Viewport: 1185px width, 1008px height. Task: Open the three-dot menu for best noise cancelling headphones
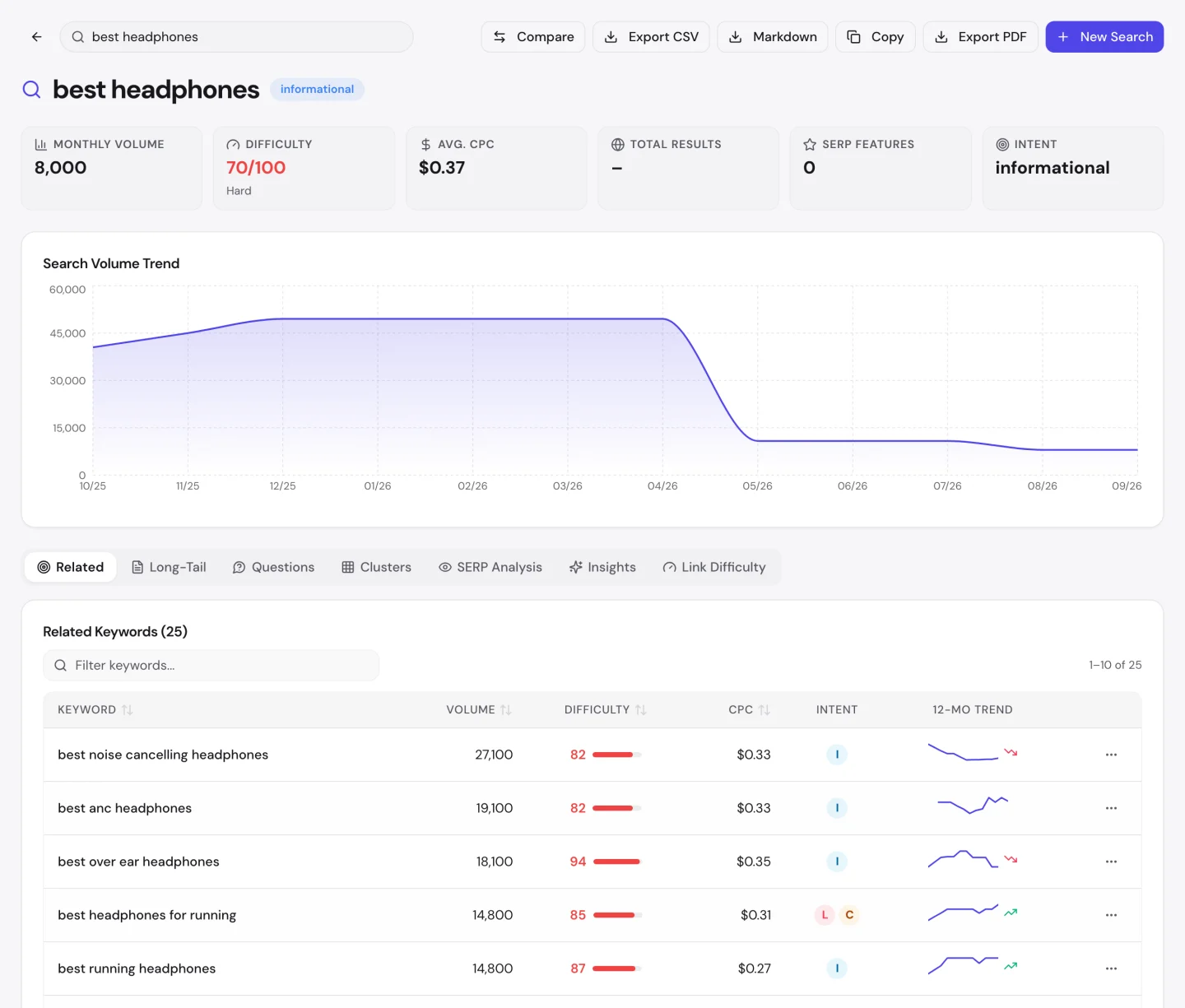click(1111, 755)
